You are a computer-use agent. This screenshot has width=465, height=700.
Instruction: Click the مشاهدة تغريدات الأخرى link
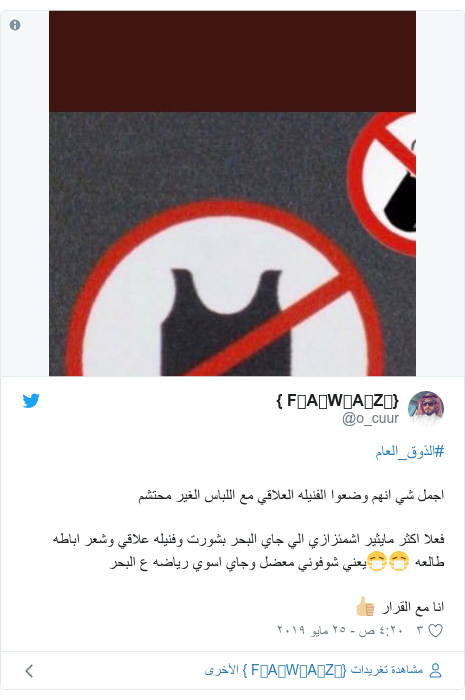[x=314, y=670]
